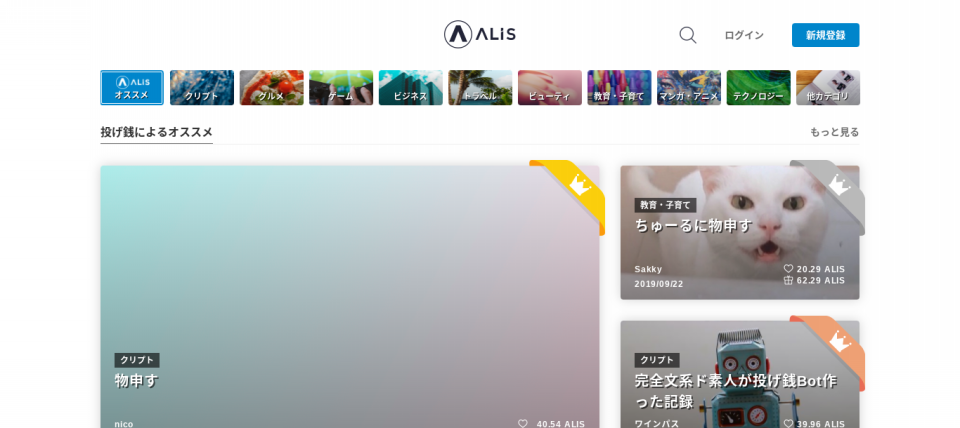Click the 62.29 ALIS tip value

[x=821, y=280]
